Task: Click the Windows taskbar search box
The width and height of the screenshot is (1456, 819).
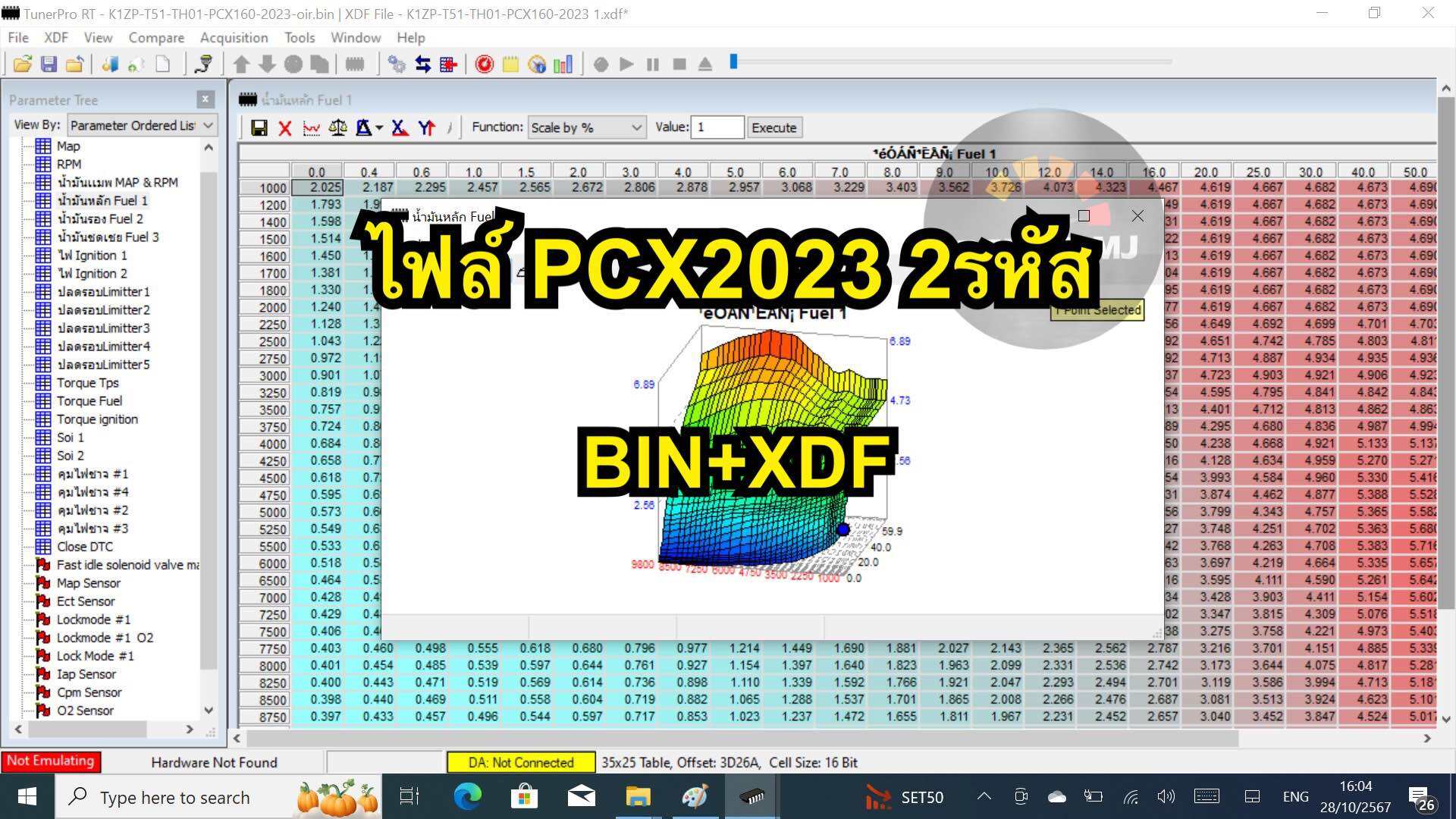Action: [218, 796]
